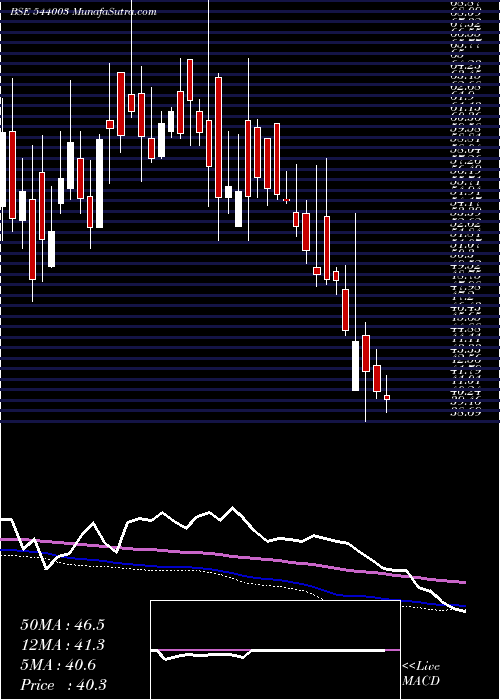Click the '50MA : 46.5' readout
Image resolution: width=500 pixels, height=700 pixels.
(x=62, y=625)
